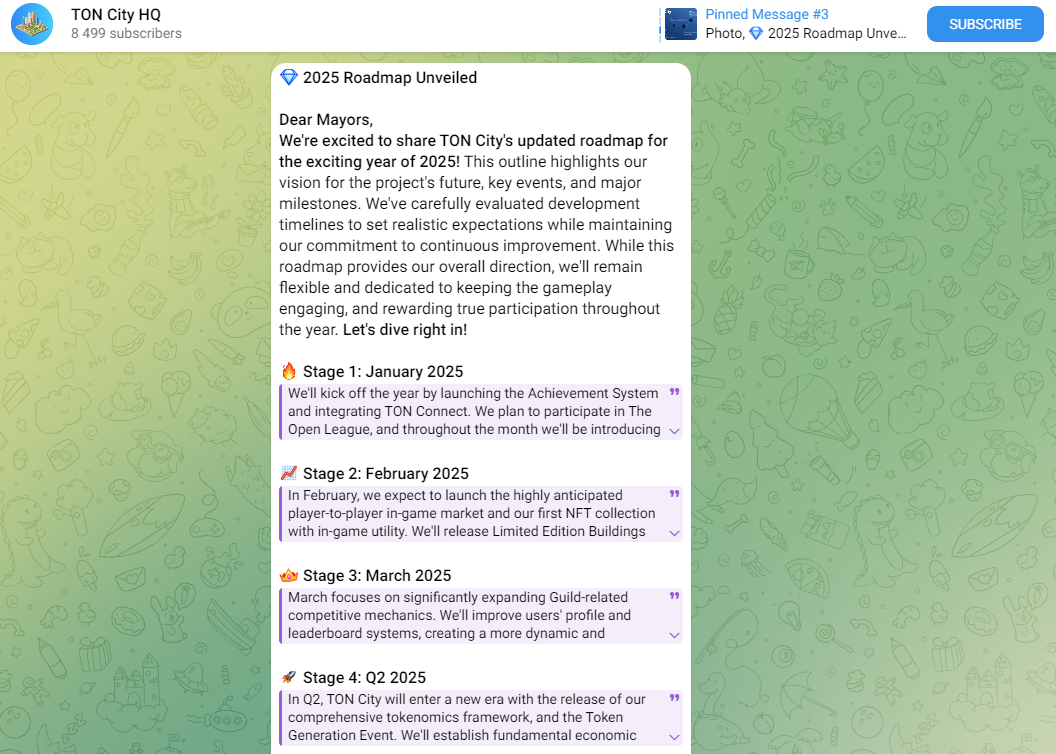Viewport: 1056px width, 754px height.
Task: Click the fire emoji next to Stage 1
Action: (289, 371)
